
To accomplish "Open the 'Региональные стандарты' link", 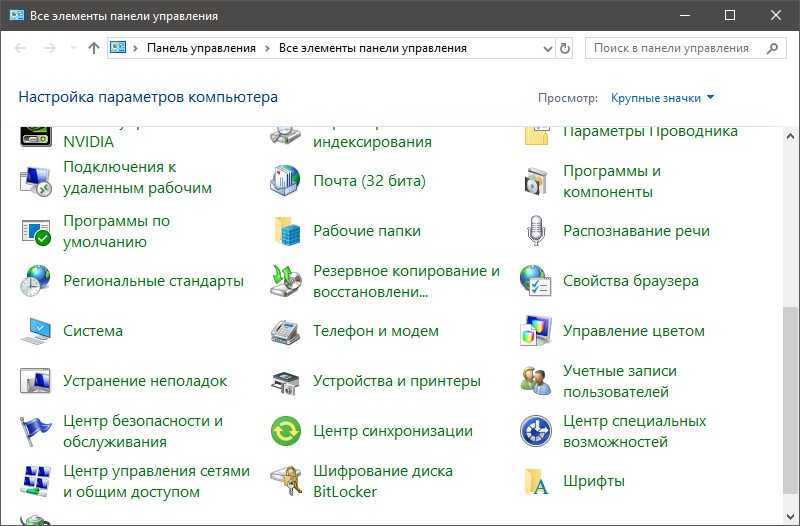I will pos(153,281).
